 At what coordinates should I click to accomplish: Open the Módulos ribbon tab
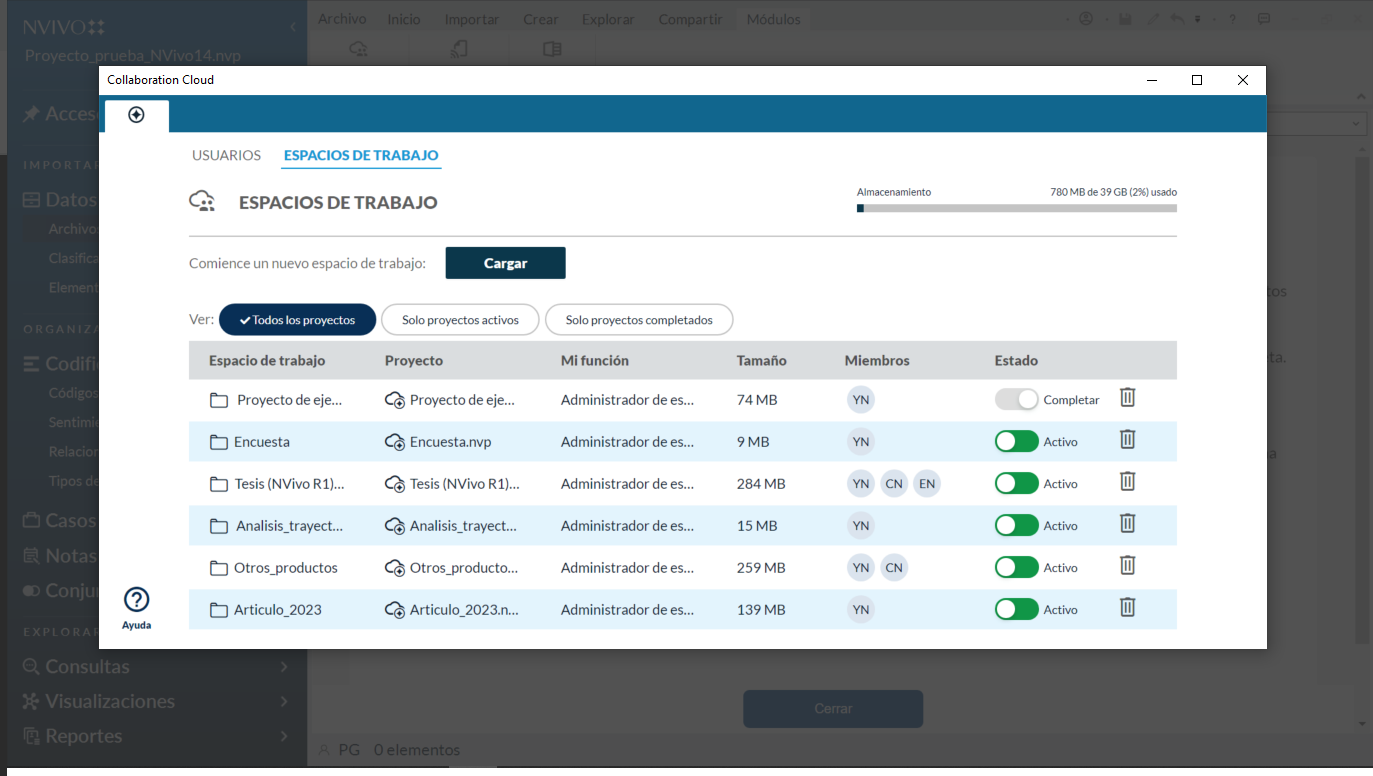774,19
